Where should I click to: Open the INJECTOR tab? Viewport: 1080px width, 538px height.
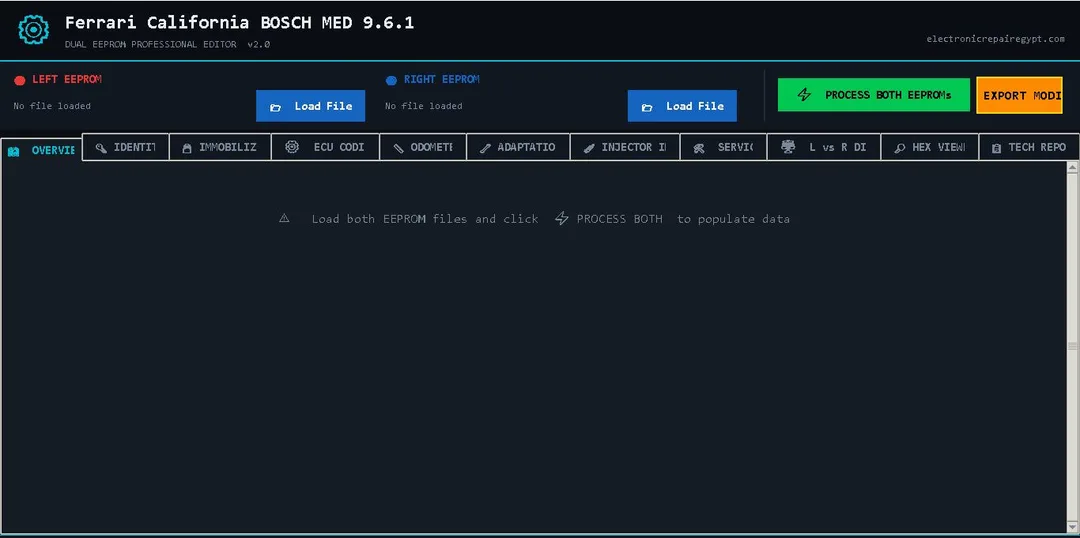625,147
